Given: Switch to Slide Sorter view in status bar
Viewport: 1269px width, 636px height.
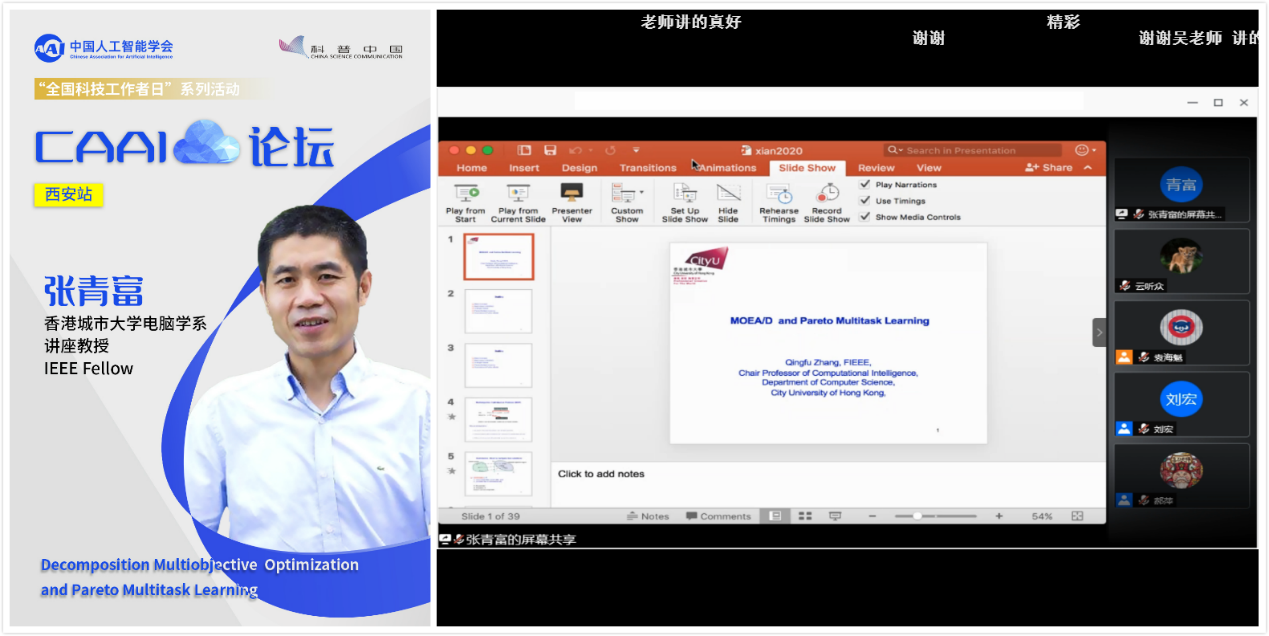Looking at the screenshot, I should [804, 516].
